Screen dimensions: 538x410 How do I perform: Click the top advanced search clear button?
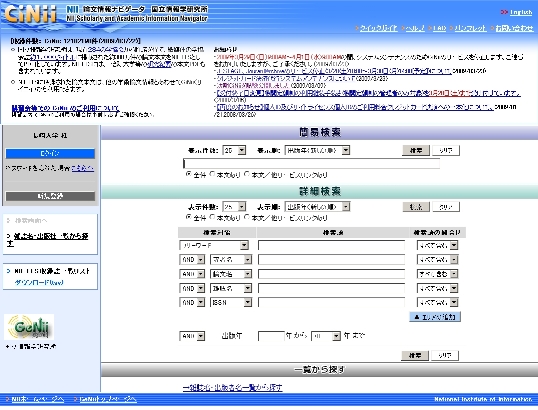tap(445, 207)
